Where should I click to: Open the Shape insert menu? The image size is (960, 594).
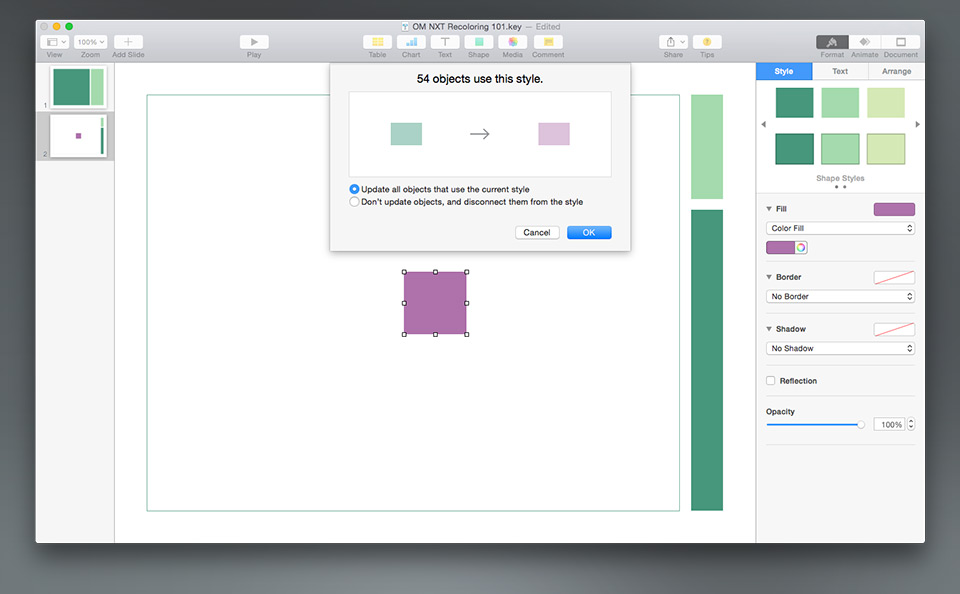(479, 42)
